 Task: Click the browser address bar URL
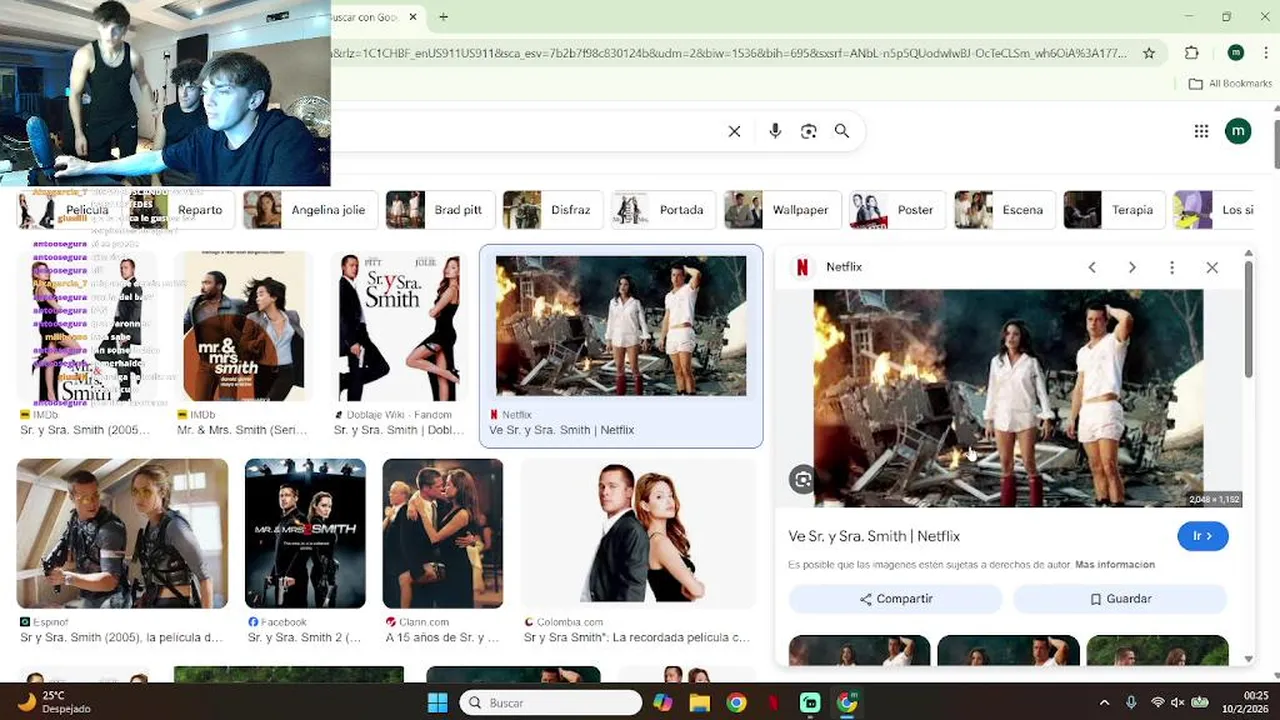click(730, 53)
